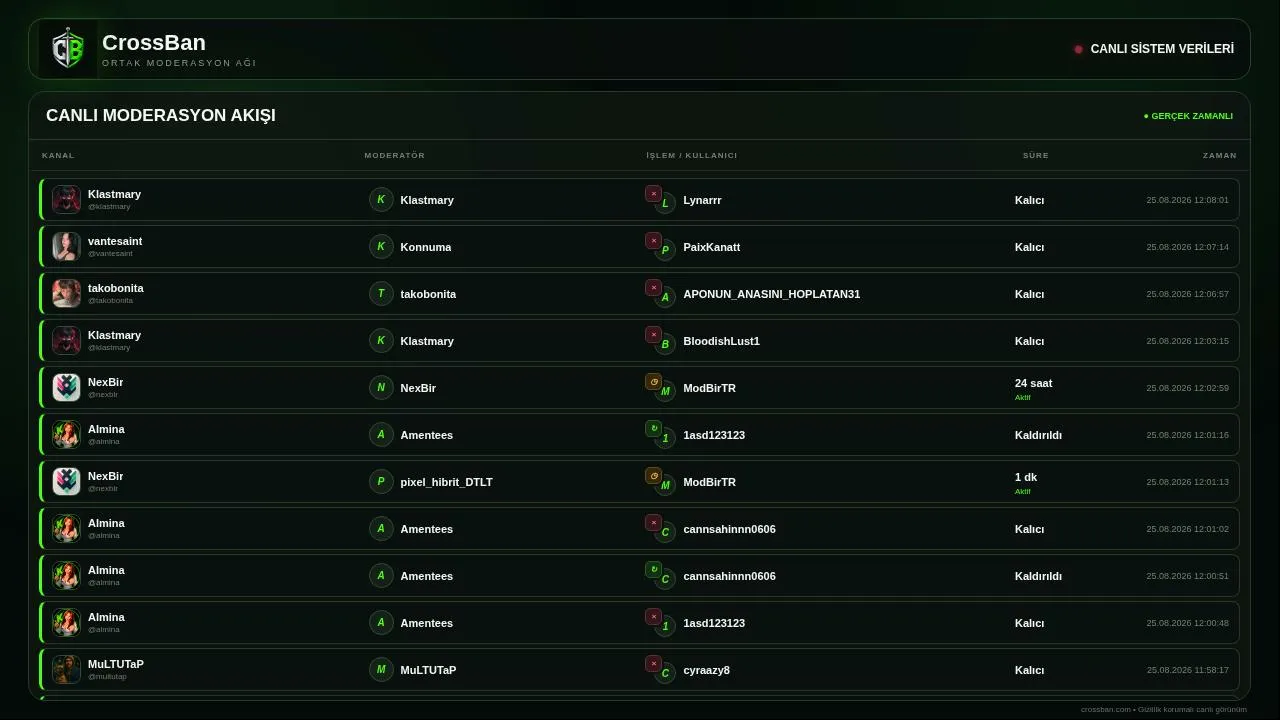Click the crossban.com footer link

(1105, 710)
